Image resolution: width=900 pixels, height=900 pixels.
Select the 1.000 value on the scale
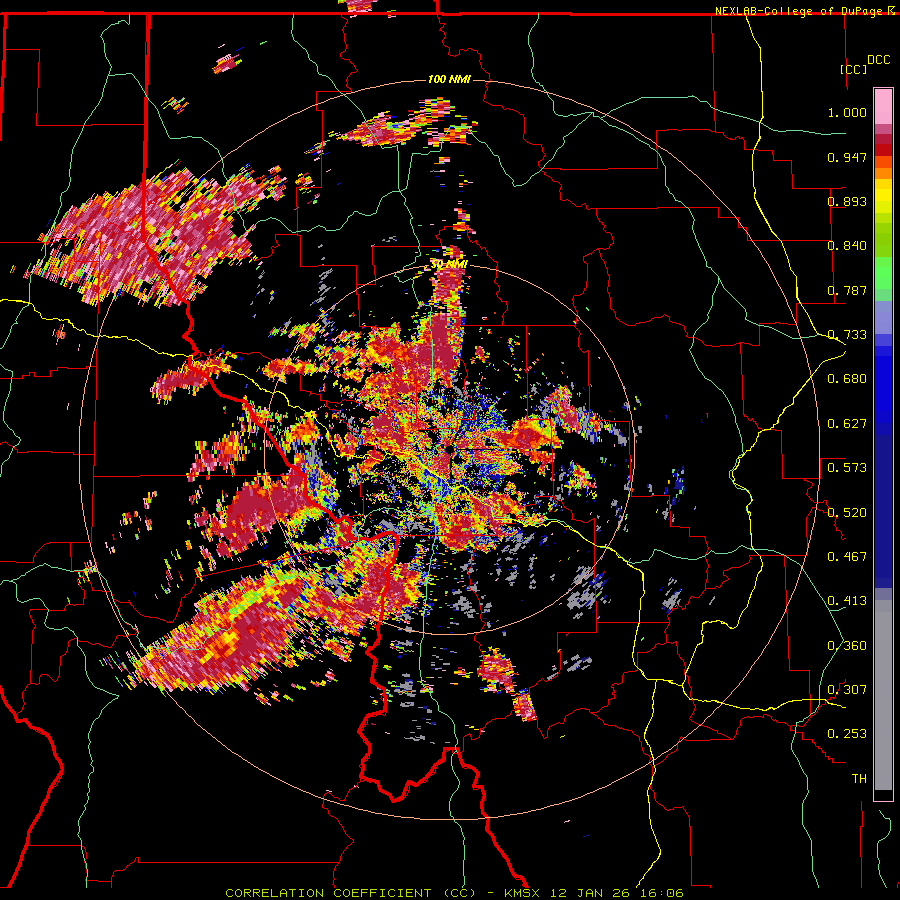[x=847, y=112]
